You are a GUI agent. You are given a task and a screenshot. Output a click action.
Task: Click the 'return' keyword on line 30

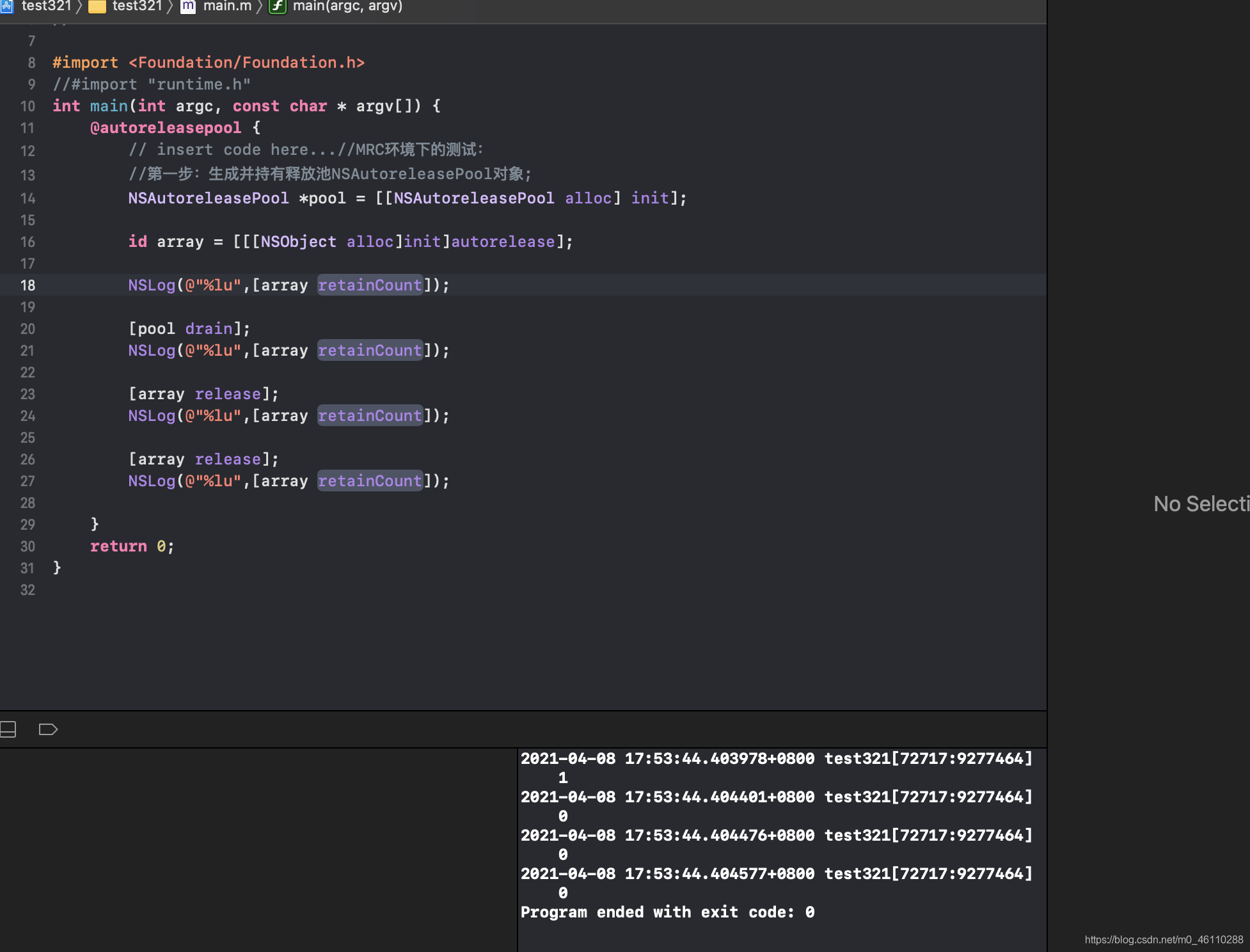tap(118, 546)
